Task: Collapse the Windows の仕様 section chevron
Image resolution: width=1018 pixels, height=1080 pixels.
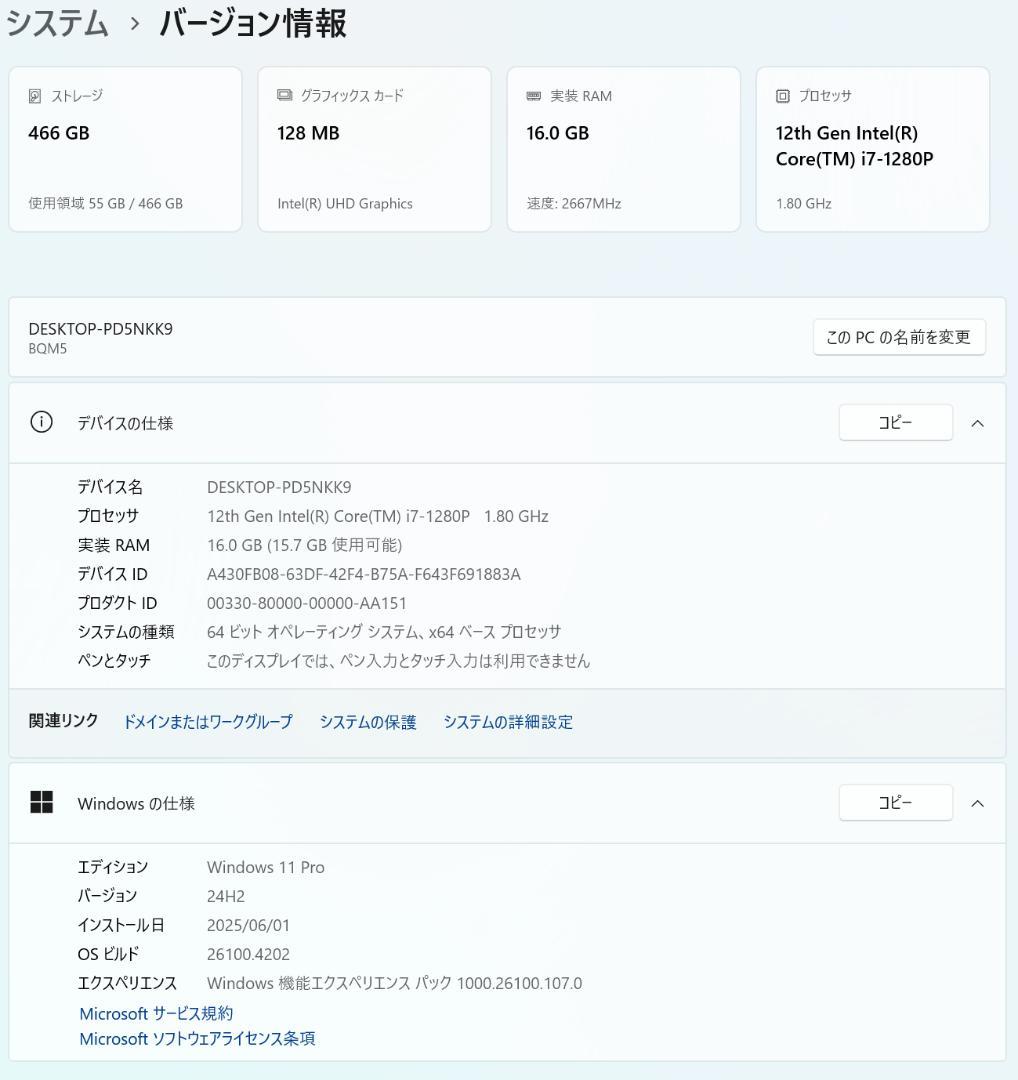Action: click(978, 802)
